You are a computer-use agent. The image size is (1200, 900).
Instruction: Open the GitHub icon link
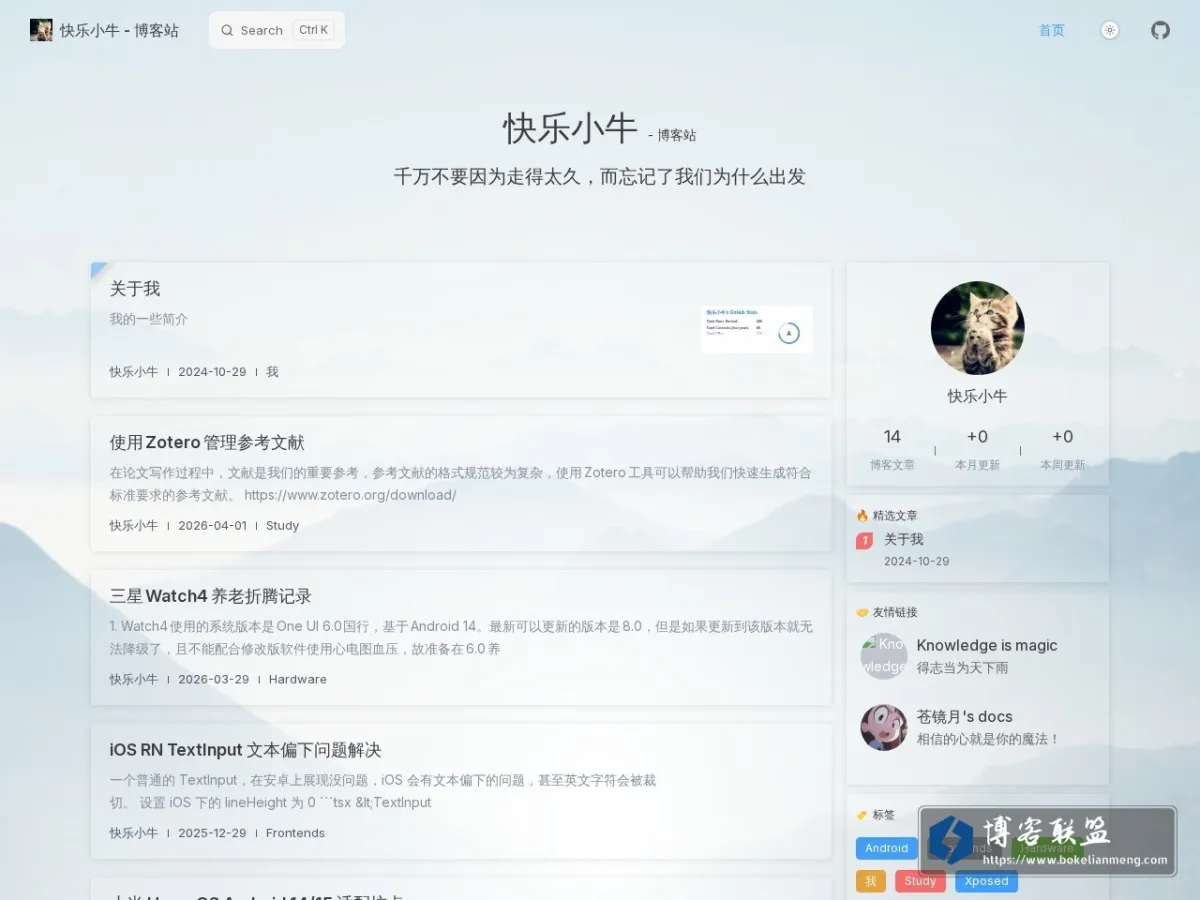[x=1160, y=30]
